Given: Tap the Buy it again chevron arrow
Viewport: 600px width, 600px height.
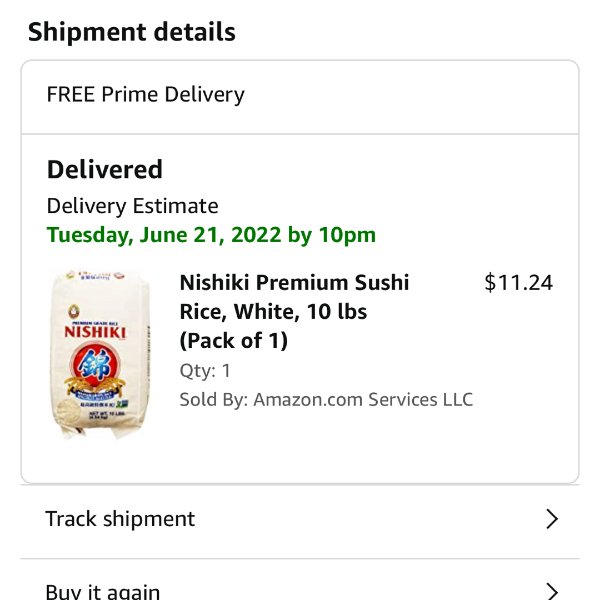Looking at the screenshot, I should coord(551,592).
